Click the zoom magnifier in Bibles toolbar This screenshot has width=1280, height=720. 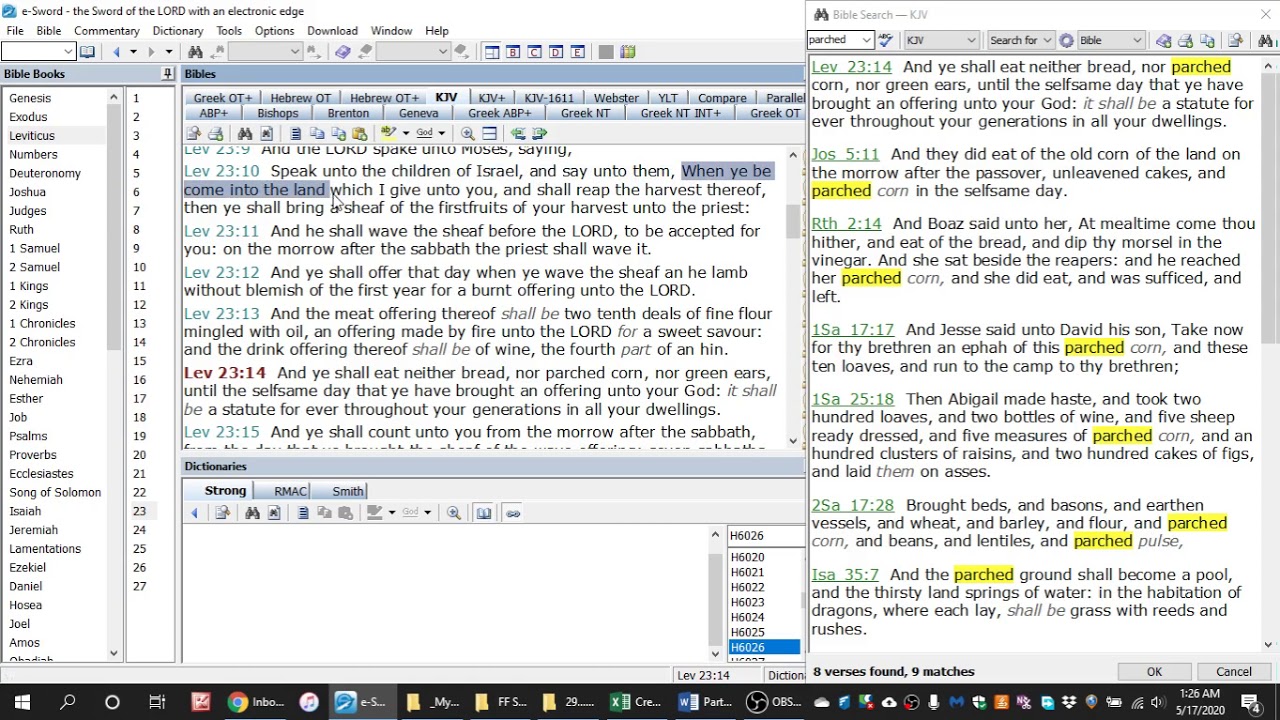click(468, 134)
